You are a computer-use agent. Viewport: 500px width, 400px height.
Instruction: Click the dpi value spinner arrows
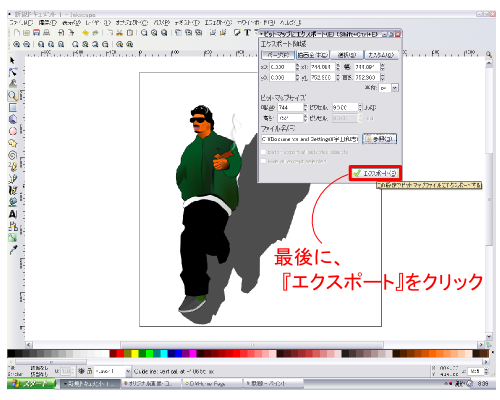tap(360, 107)
